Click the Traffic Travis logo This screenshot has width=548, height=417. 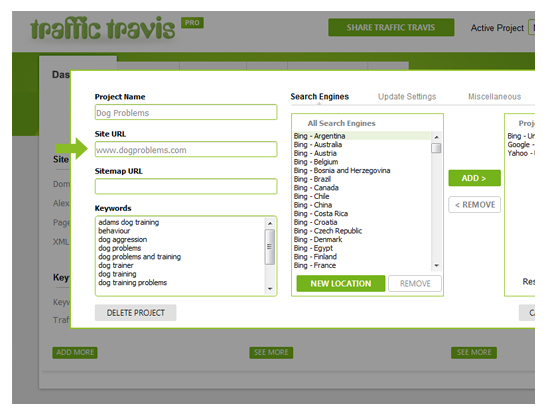[102, 28]
